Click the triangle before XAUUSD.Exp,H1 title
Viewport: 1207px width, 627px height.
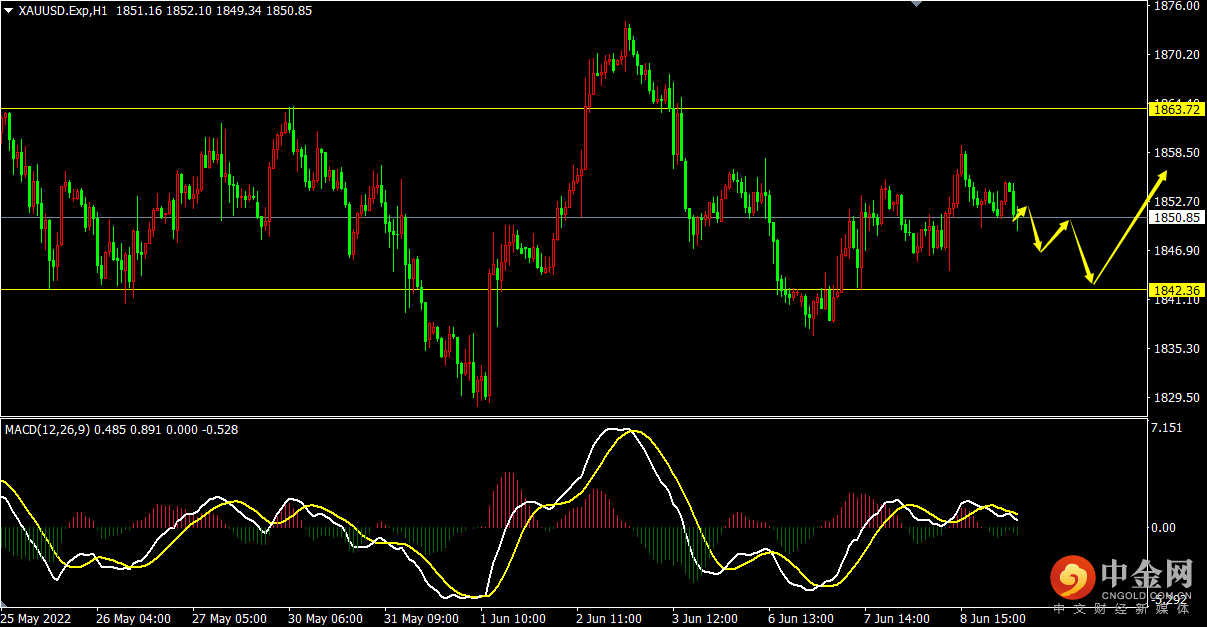pyautogui.click(x=9, y=10)
